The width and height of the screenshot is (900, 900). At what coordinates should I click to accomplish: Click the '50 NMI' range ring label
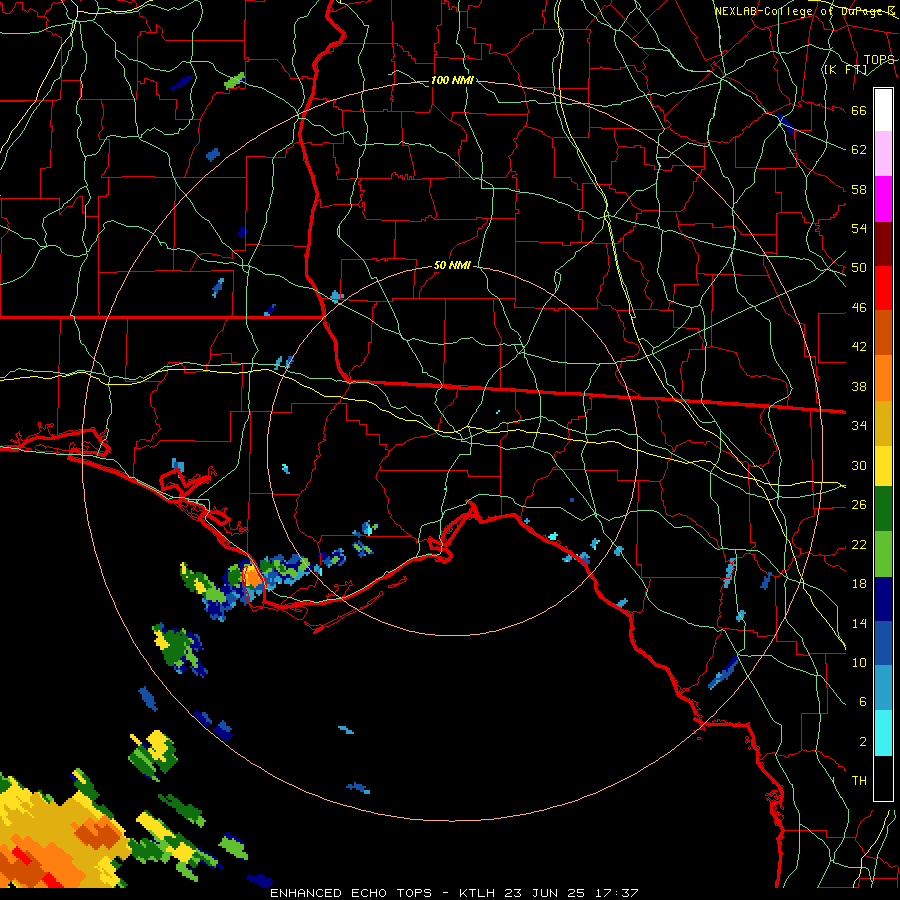(452, 265)
